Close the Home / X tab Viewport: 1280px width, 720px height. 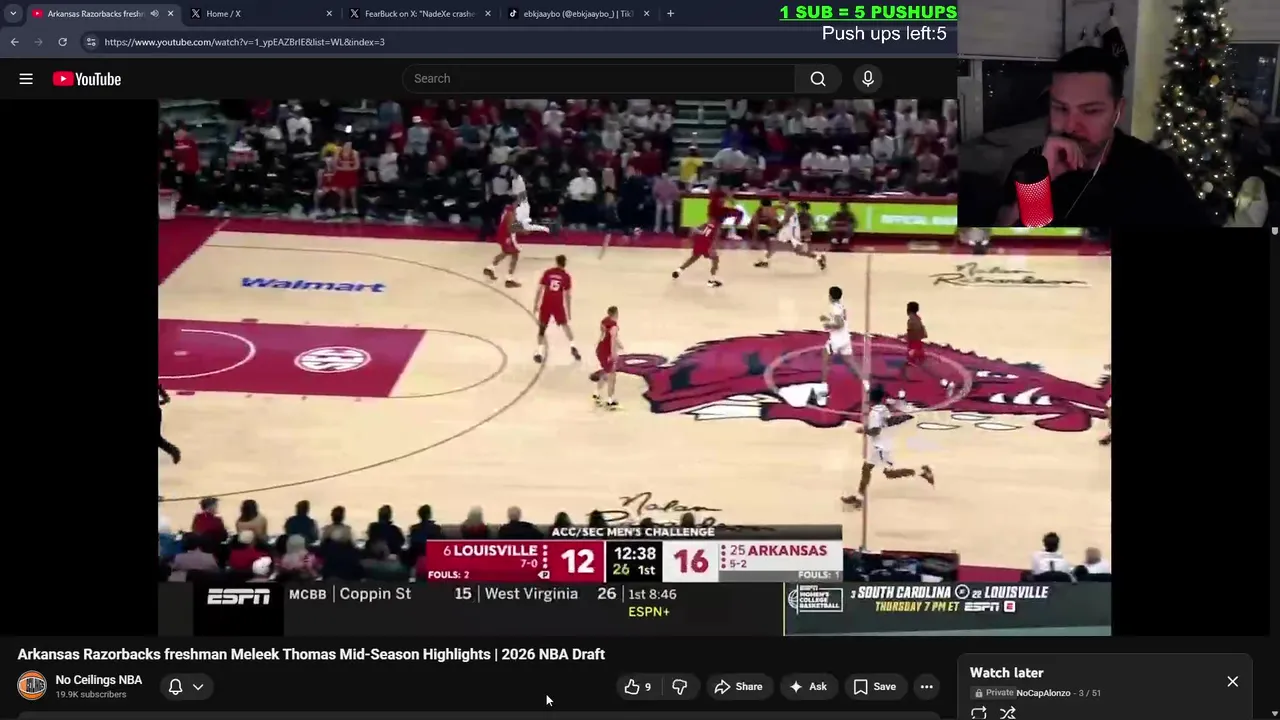329,14
